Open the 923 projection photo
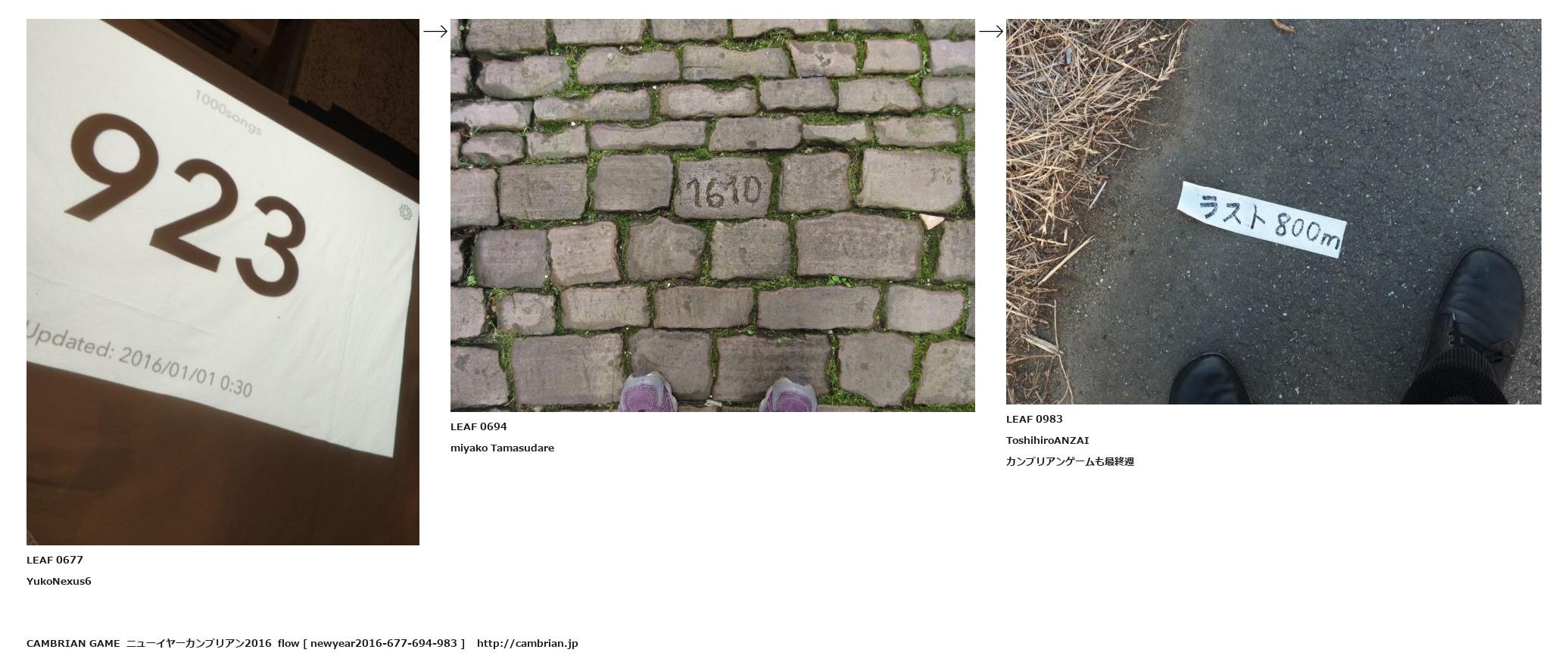The height and width of the screenshot is (662, 1568). pyautogui.click(x=223, y=282)
